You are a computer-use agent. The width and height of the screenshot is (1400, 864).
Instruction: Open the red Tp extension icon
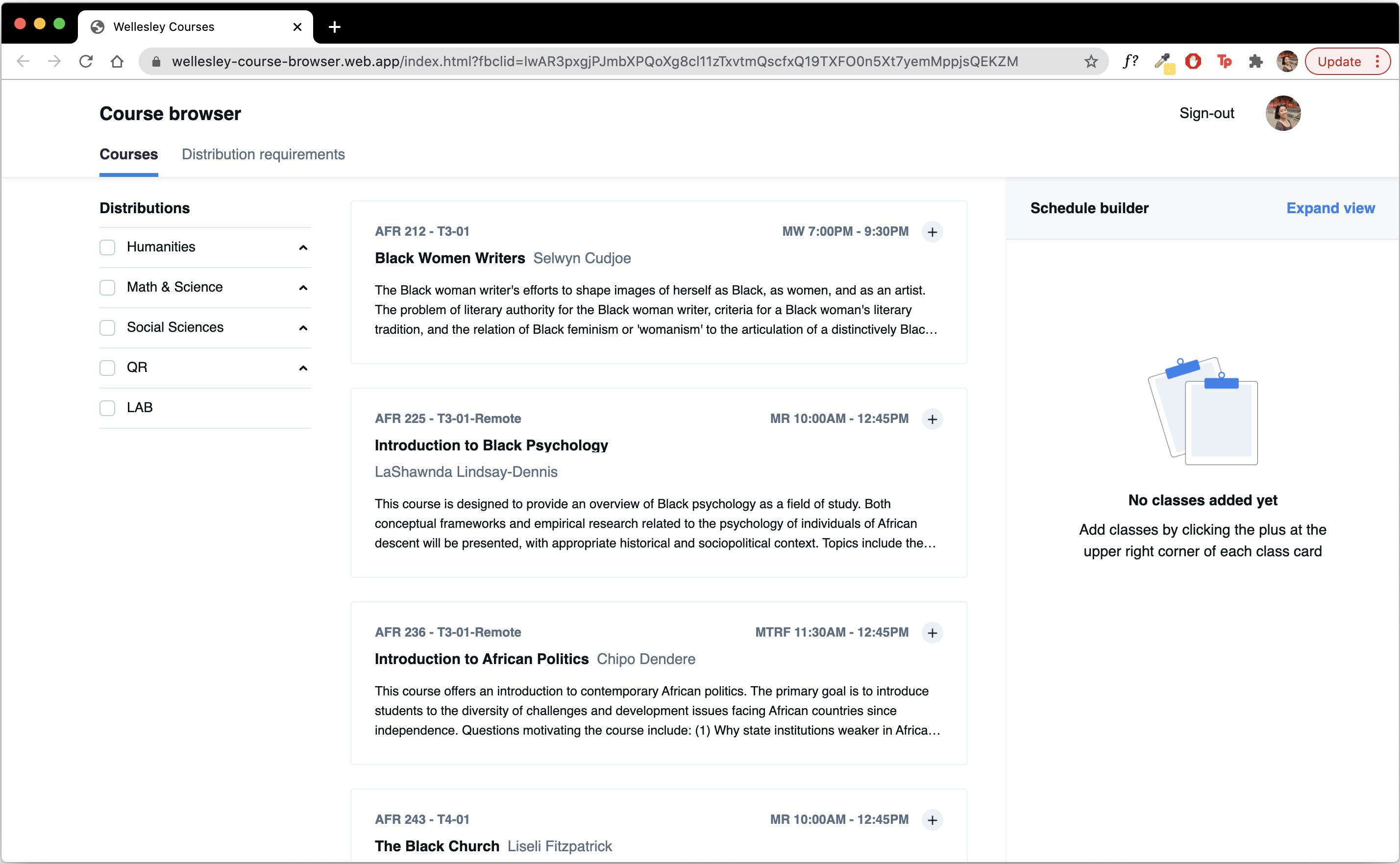click(1224, 61)
